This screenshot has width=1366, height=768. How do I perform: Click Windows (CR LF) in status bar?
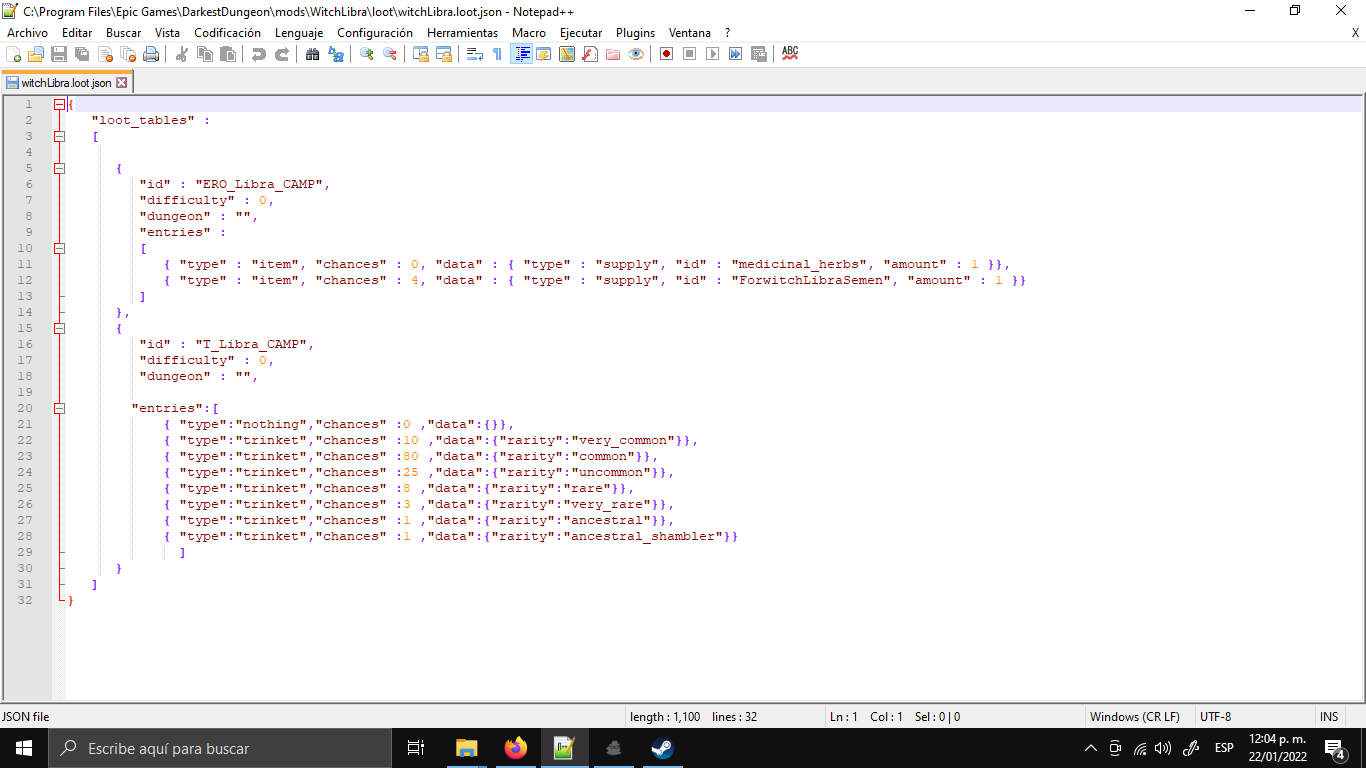(1134, 716)
